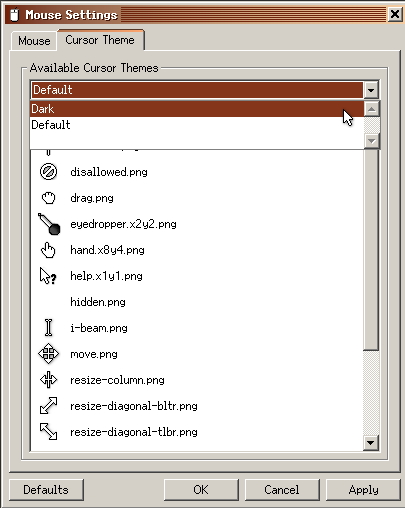
Task: Click the resize-column.png cursor icon
Action: click(x=48, y=380)
